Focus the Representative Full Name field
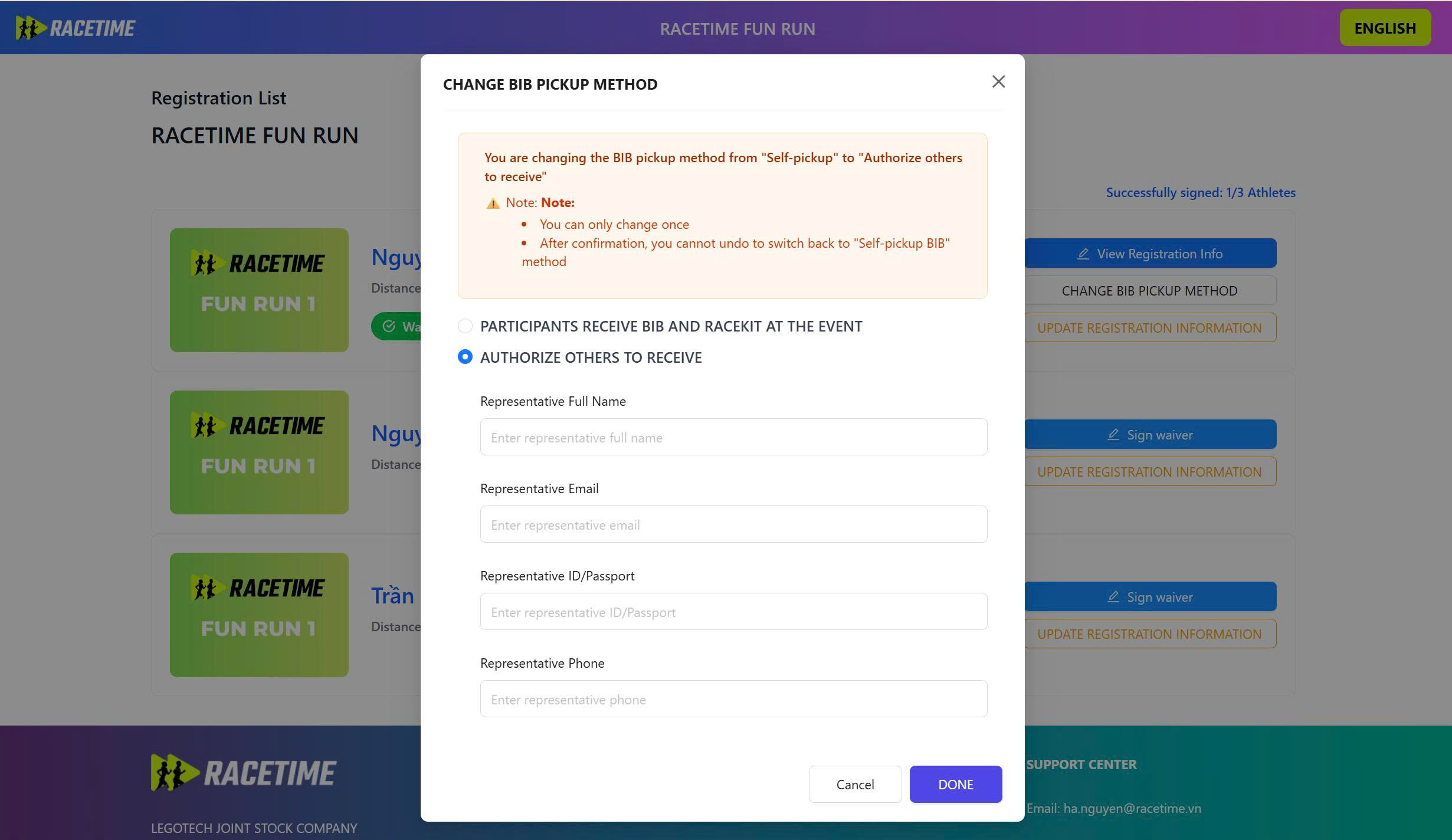This screenshot has height=840, width=1452. tap(733, 437)
